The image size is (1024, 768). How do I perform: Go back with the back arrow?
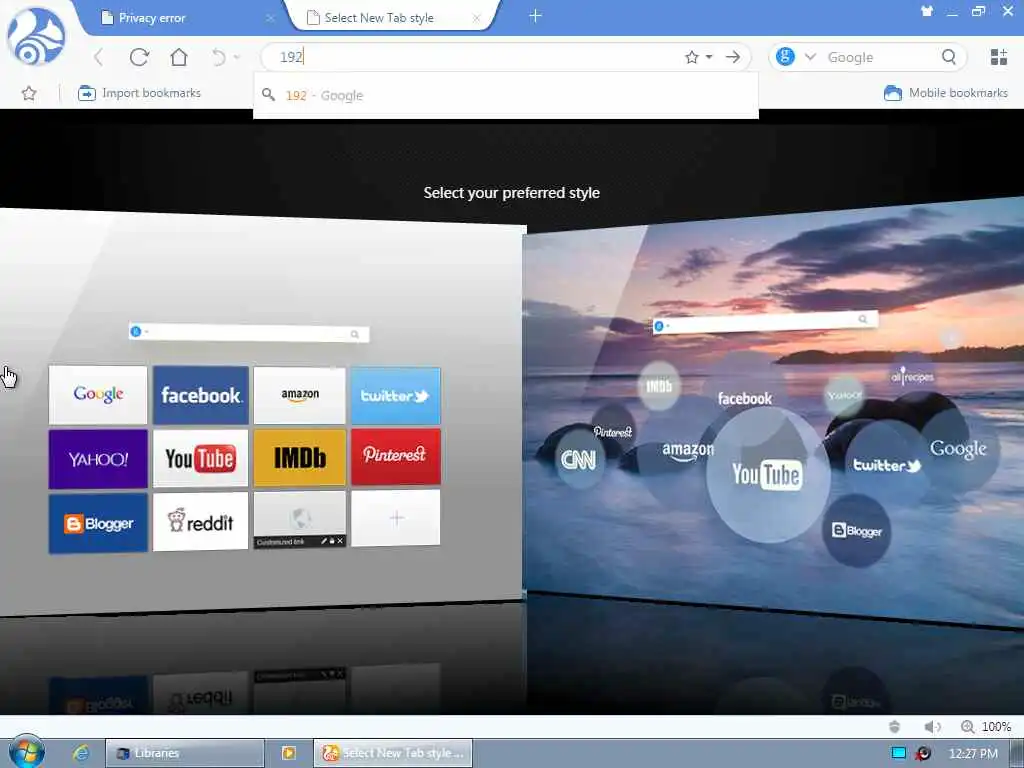[x=99, y=57]
